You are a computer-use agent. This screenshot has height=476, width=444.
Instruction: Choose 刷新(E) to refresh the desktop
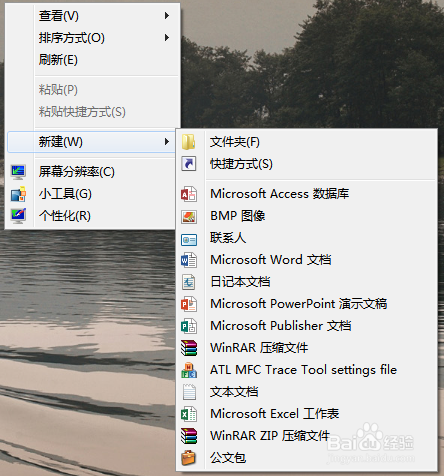[93, 60]
